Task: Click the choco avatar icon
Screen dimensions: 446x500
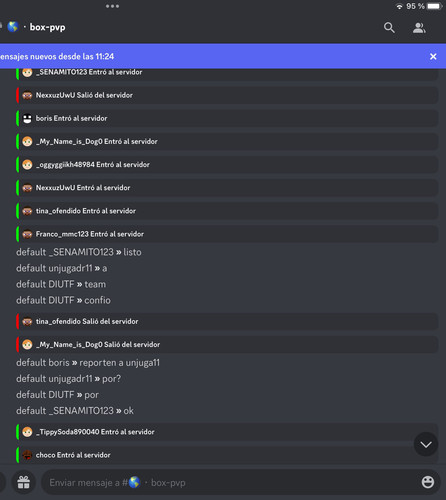Action: tap(27, 455)
